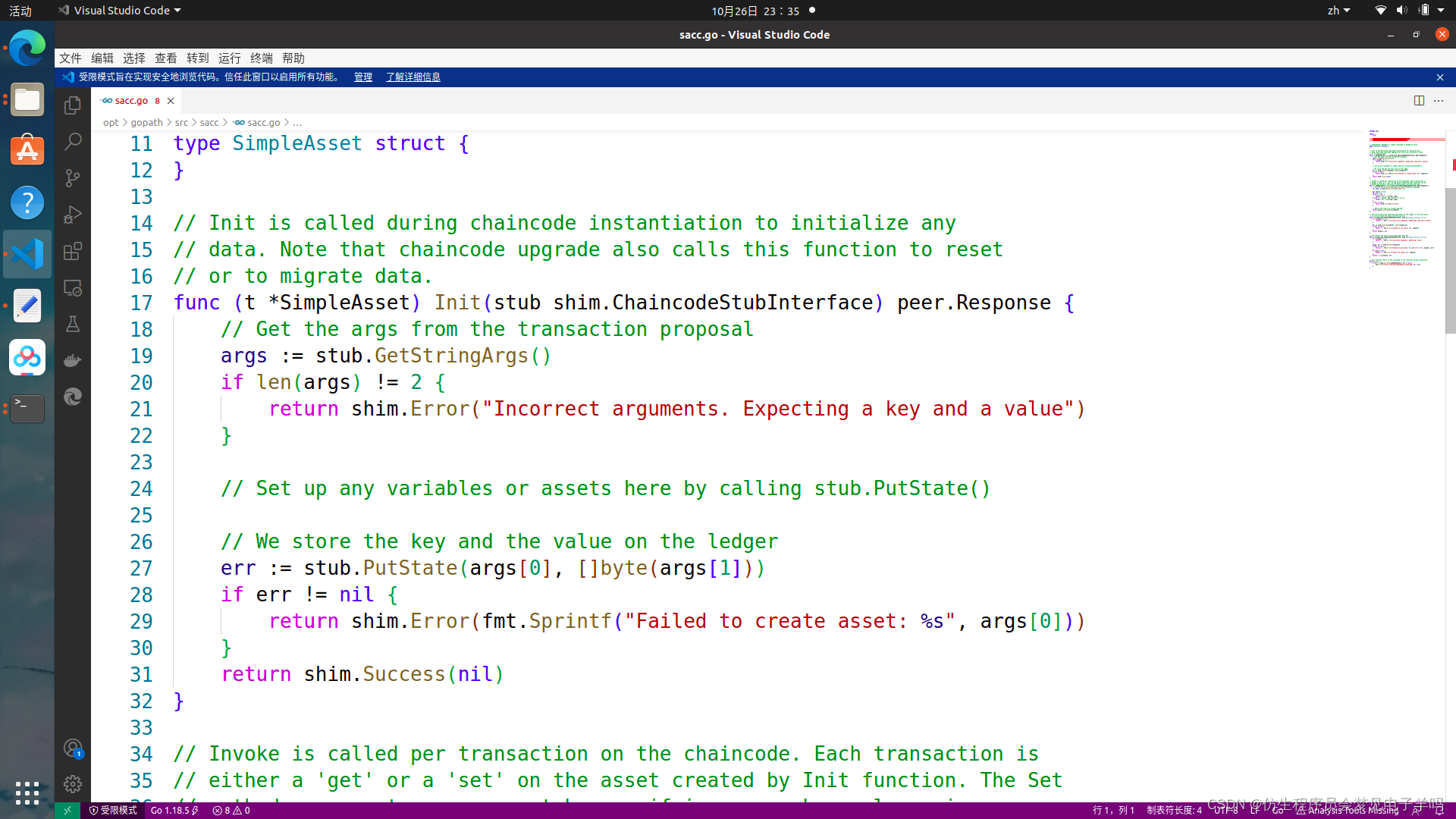Click gopath in breadcrumb path

pyautogui.click(x=146, y=122)
